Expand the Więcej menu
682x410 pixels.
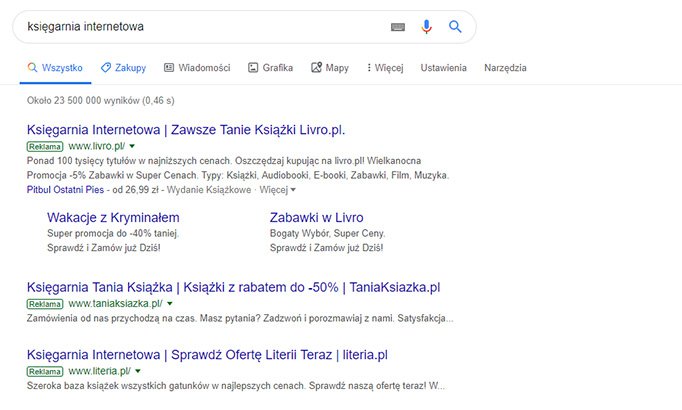[385, 68]
